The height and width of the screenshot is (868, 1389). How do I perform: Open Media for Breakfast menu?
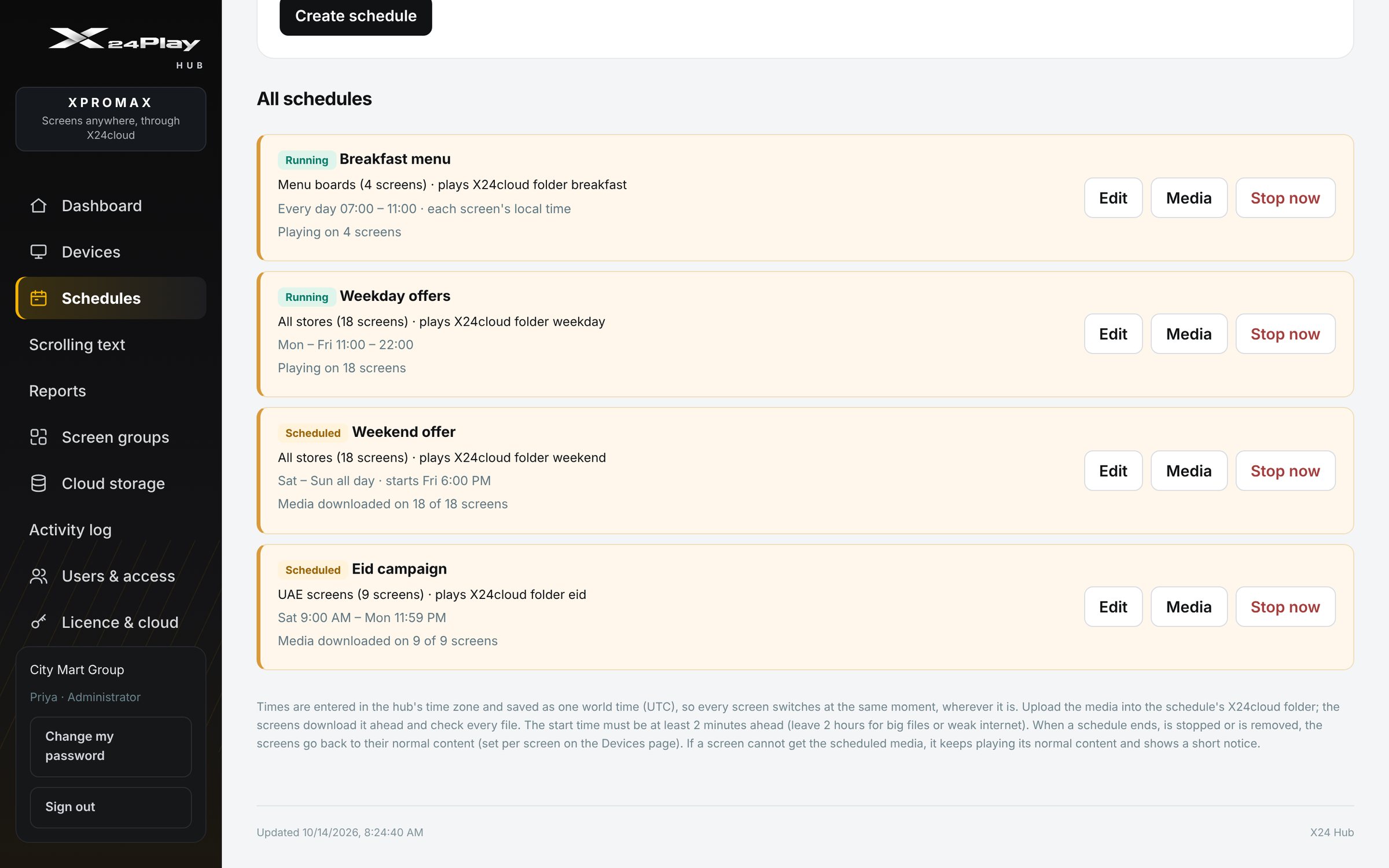[1189, 198]
